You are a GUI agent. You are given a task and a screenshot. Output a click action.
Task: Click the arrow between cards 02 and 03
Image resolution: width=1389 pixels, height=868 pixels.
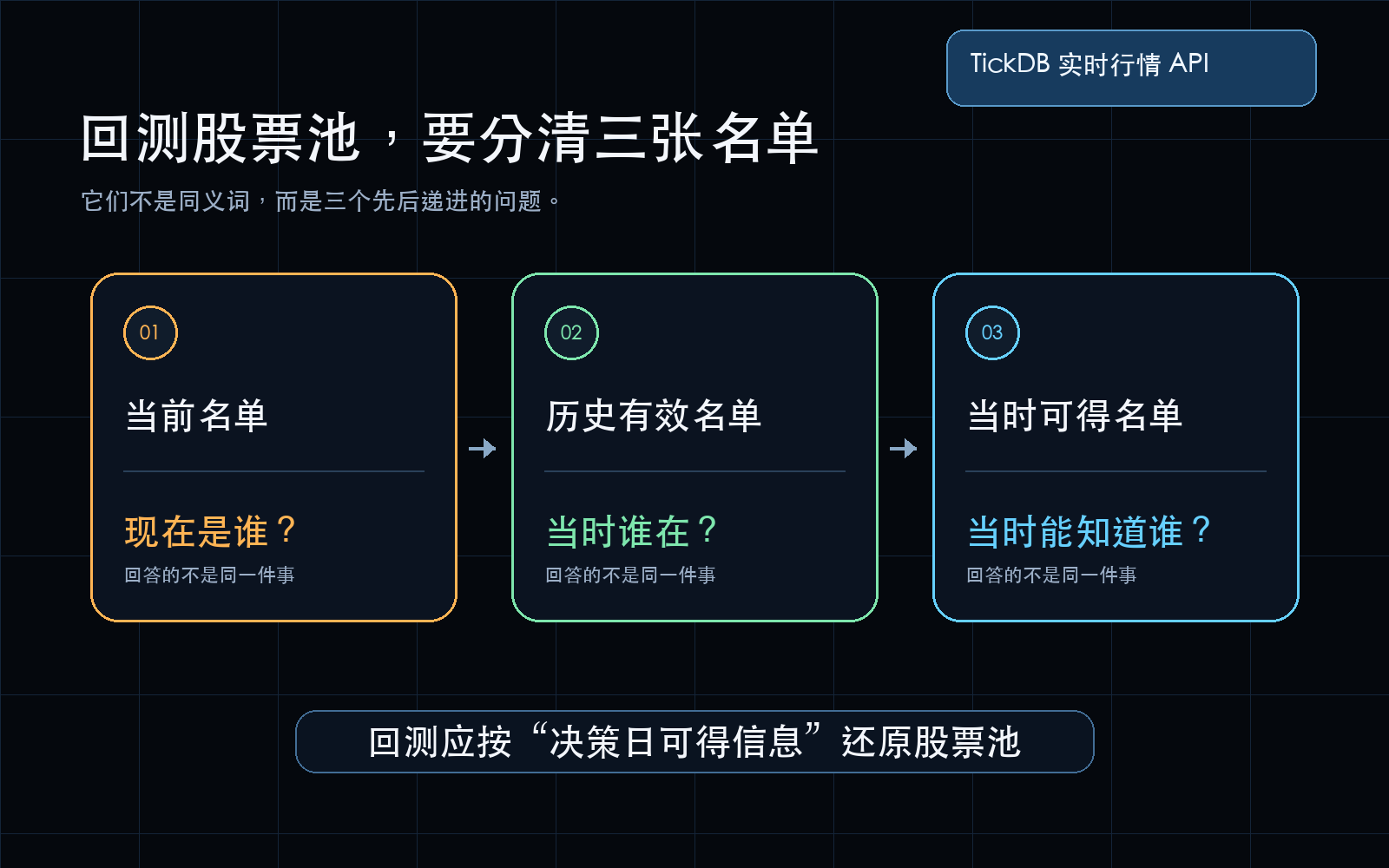click(904, 448)
